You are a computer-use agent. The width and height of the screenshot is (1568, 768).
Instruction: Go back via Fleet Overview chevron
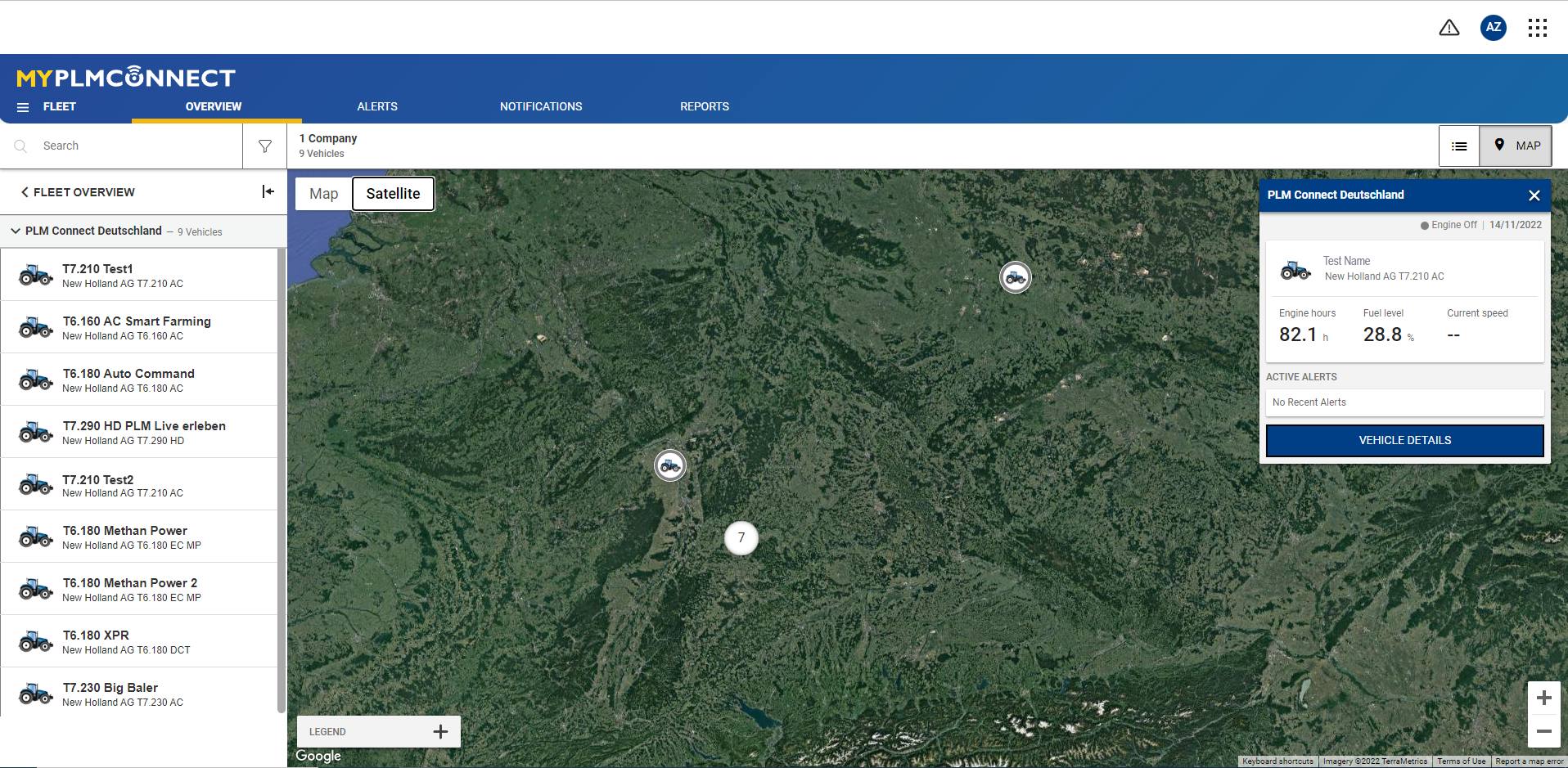(x=25, y=192)
